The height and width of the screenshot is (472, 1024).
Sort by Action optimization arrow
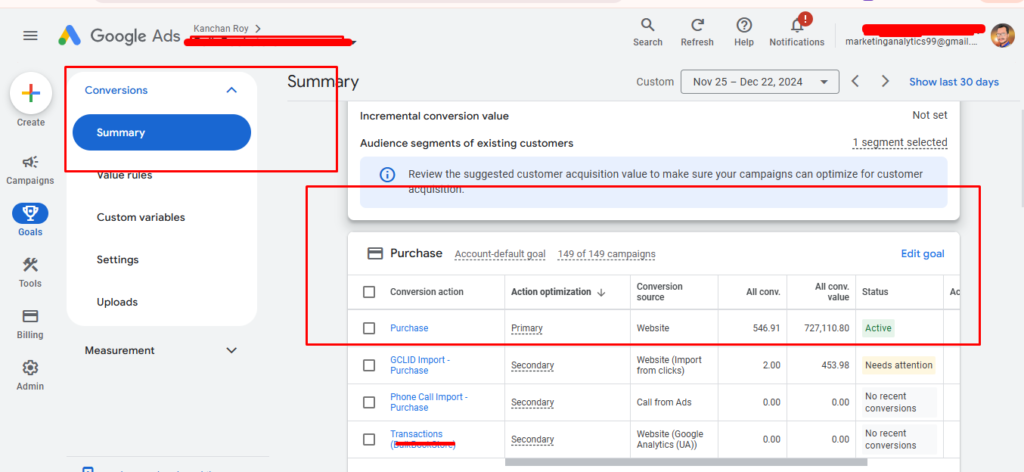point(601,292)
